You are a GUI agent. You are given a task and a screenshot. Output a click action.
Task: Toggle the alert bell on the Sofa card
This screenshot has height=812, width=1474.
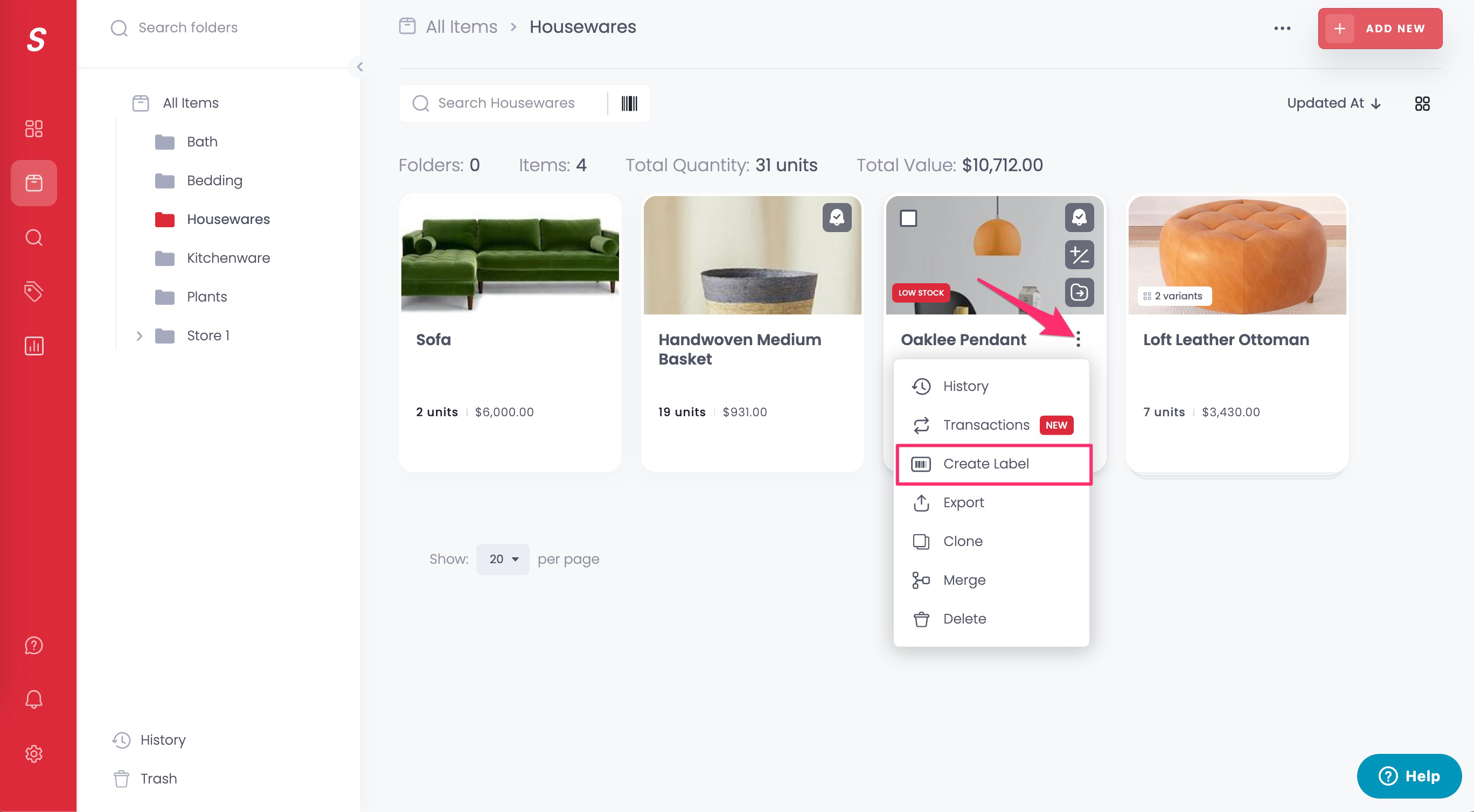pyautogui.click(x=595, y=218)
